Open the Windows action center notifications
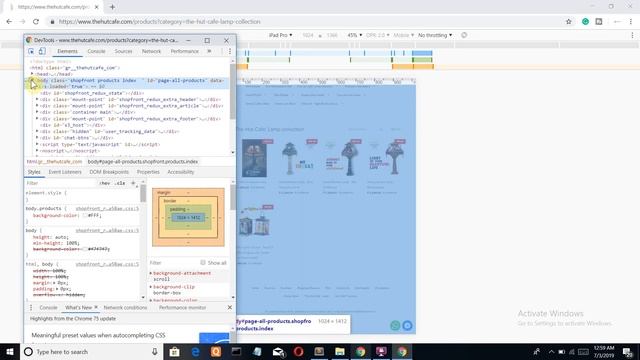Image resolution: width=640 pixels, height=360 pixels. [x=627, y=351]
